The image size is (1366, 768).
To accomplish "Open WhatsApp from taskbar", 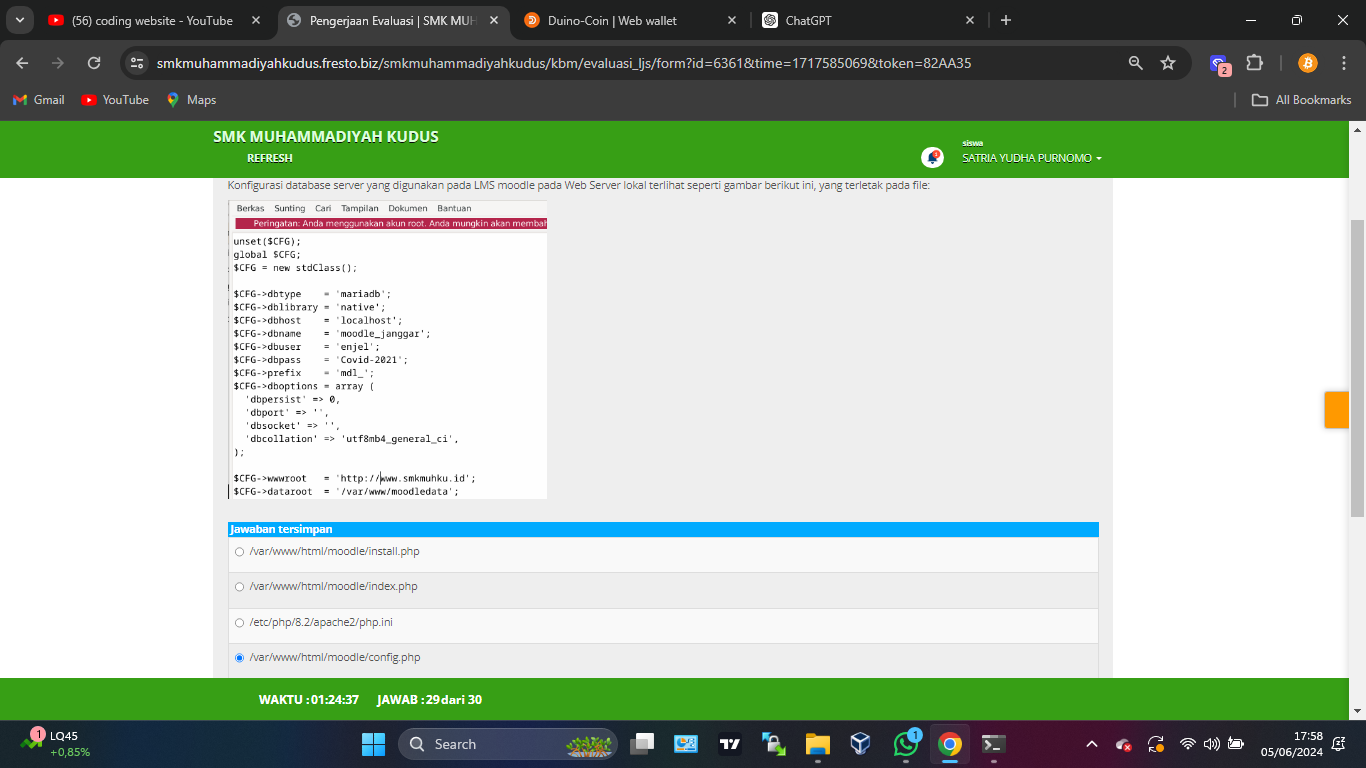I will point(906,744).
